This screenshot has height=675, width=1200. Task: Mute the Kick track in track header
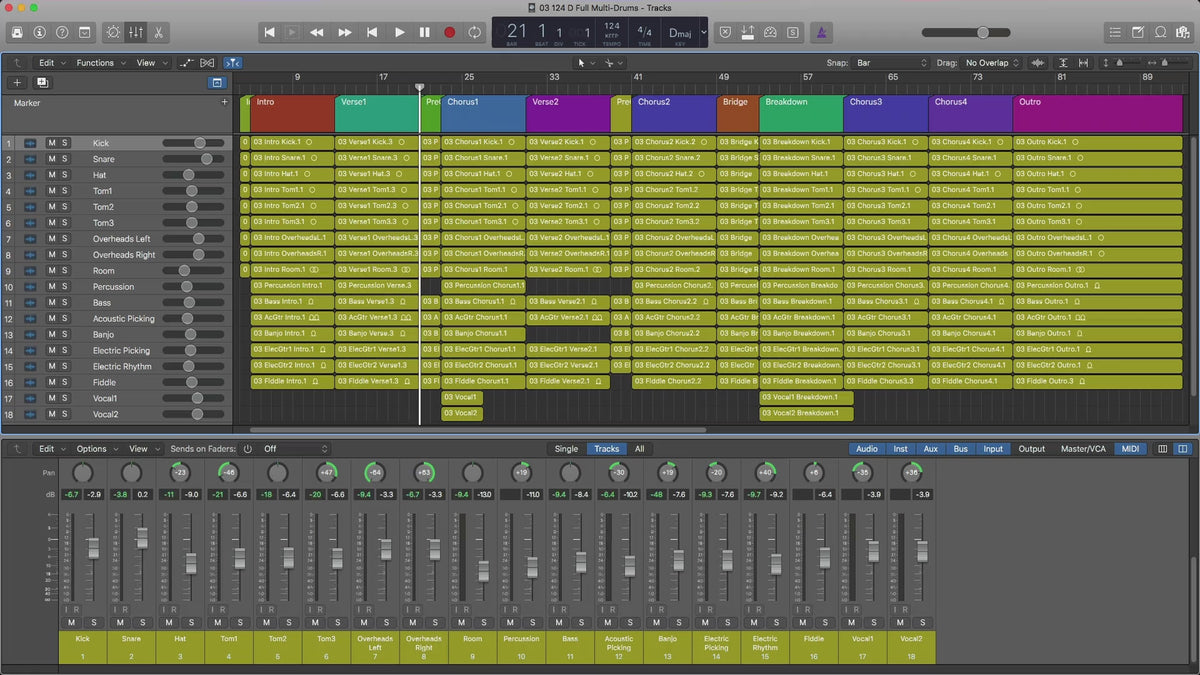point(52,143)
